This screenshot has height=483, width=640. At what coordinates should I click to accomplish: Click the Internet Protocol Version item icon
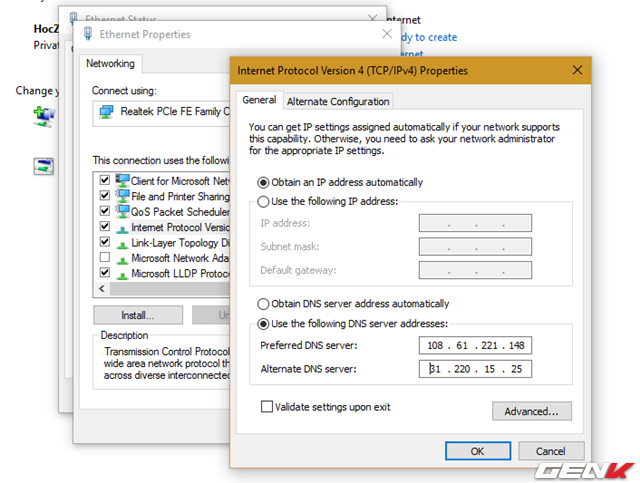tap(122, 227)
